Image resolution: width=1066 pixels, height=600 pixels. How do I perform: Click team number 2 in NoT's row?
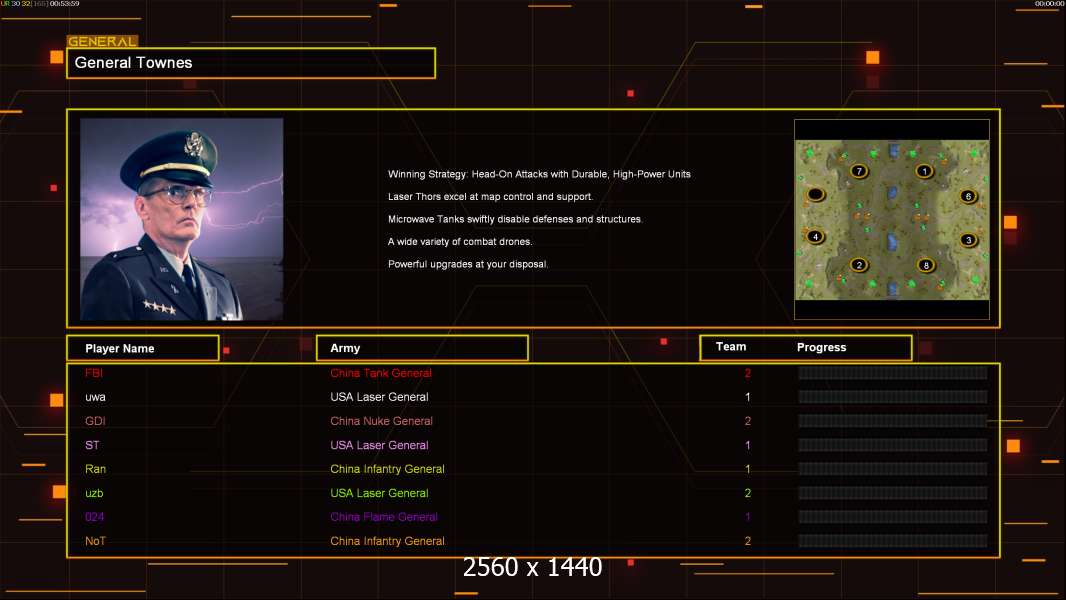748,541
